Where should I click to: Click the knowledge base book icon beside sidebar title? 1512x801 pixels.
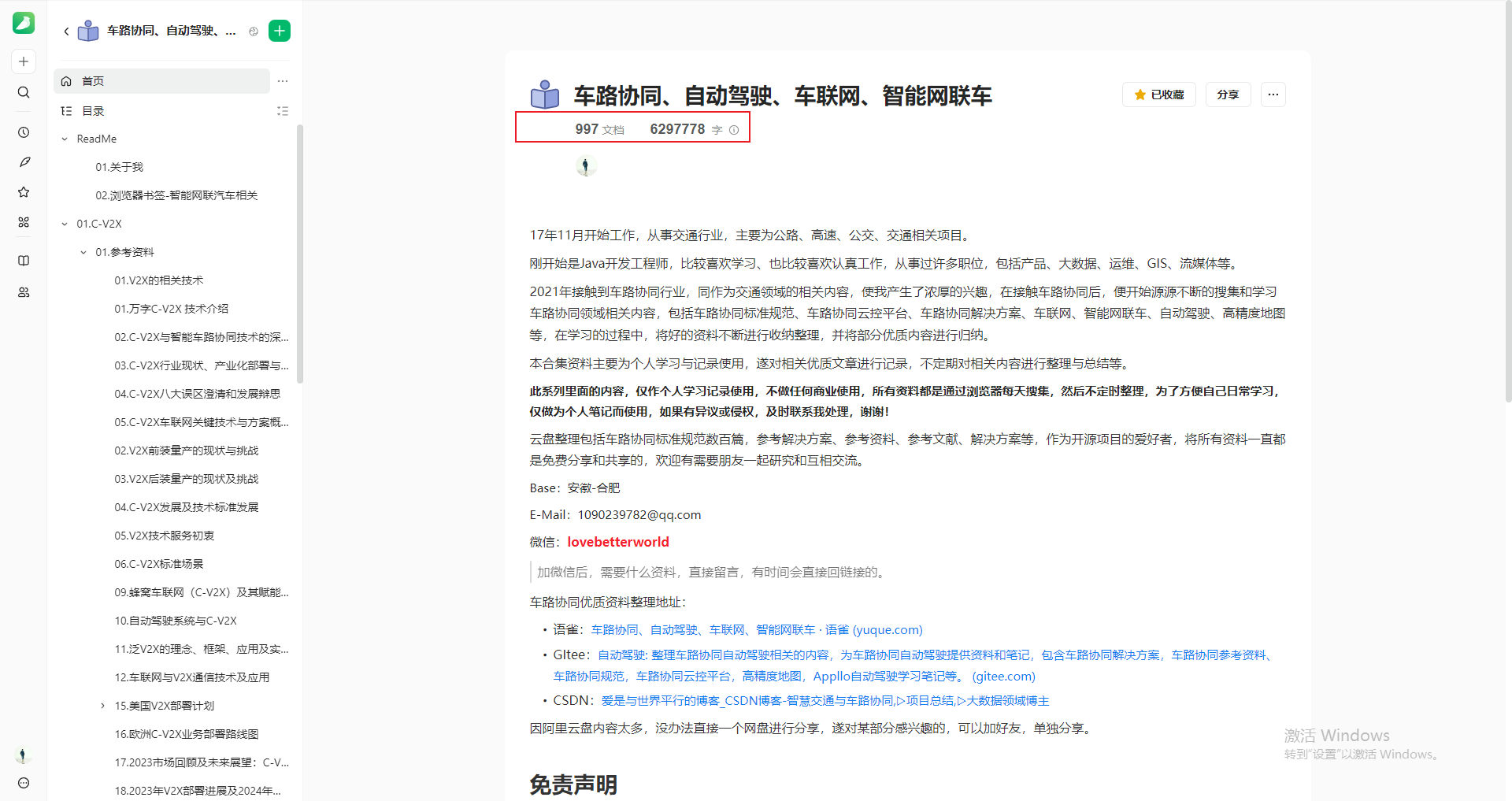[x=88, y=31]
